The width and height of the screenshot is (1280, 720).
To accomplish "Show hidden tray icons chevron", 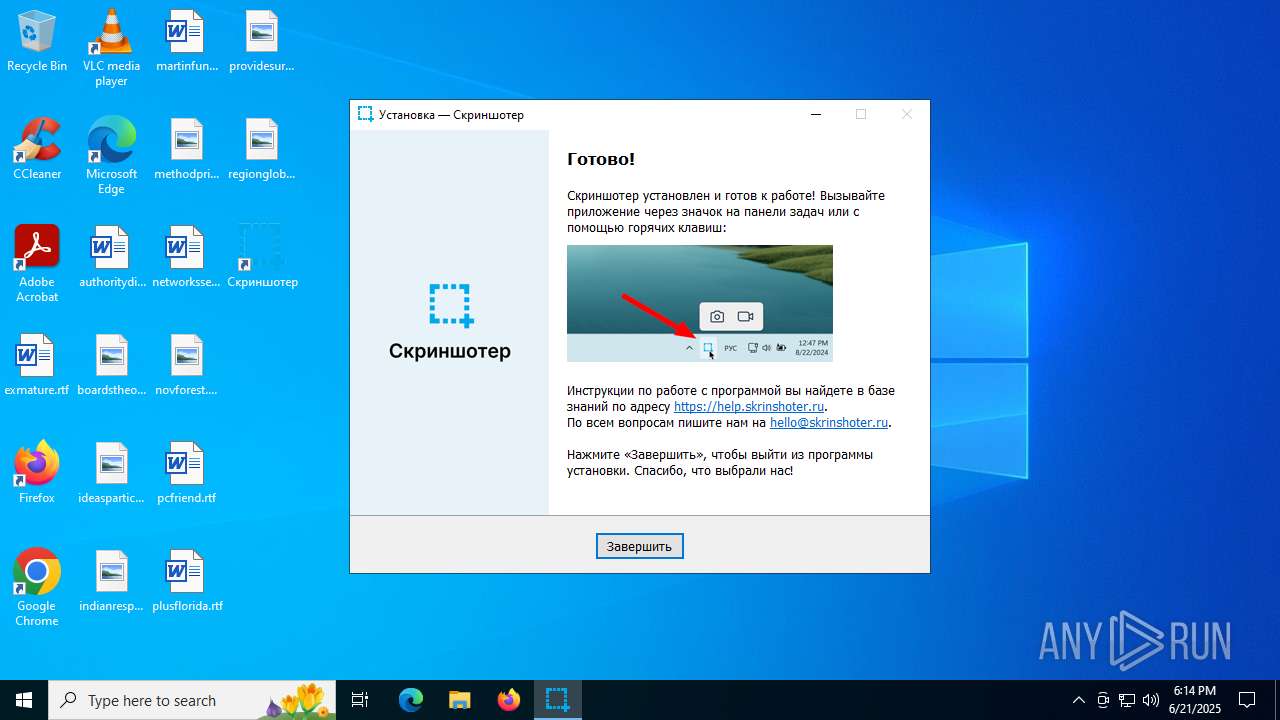I will coord(1078,700).
